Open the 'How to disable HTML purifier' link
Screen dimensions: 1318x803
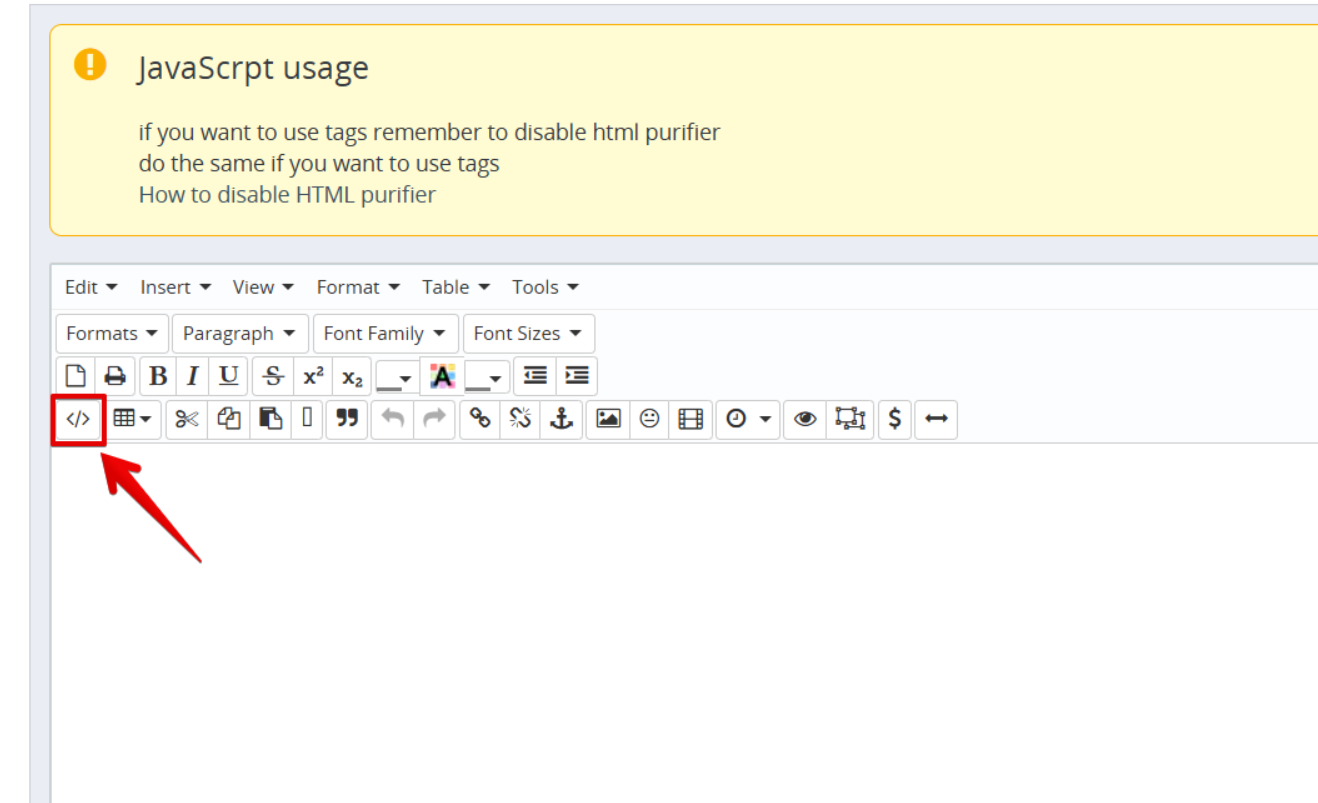pyautogui.click(x=287, y=194)
